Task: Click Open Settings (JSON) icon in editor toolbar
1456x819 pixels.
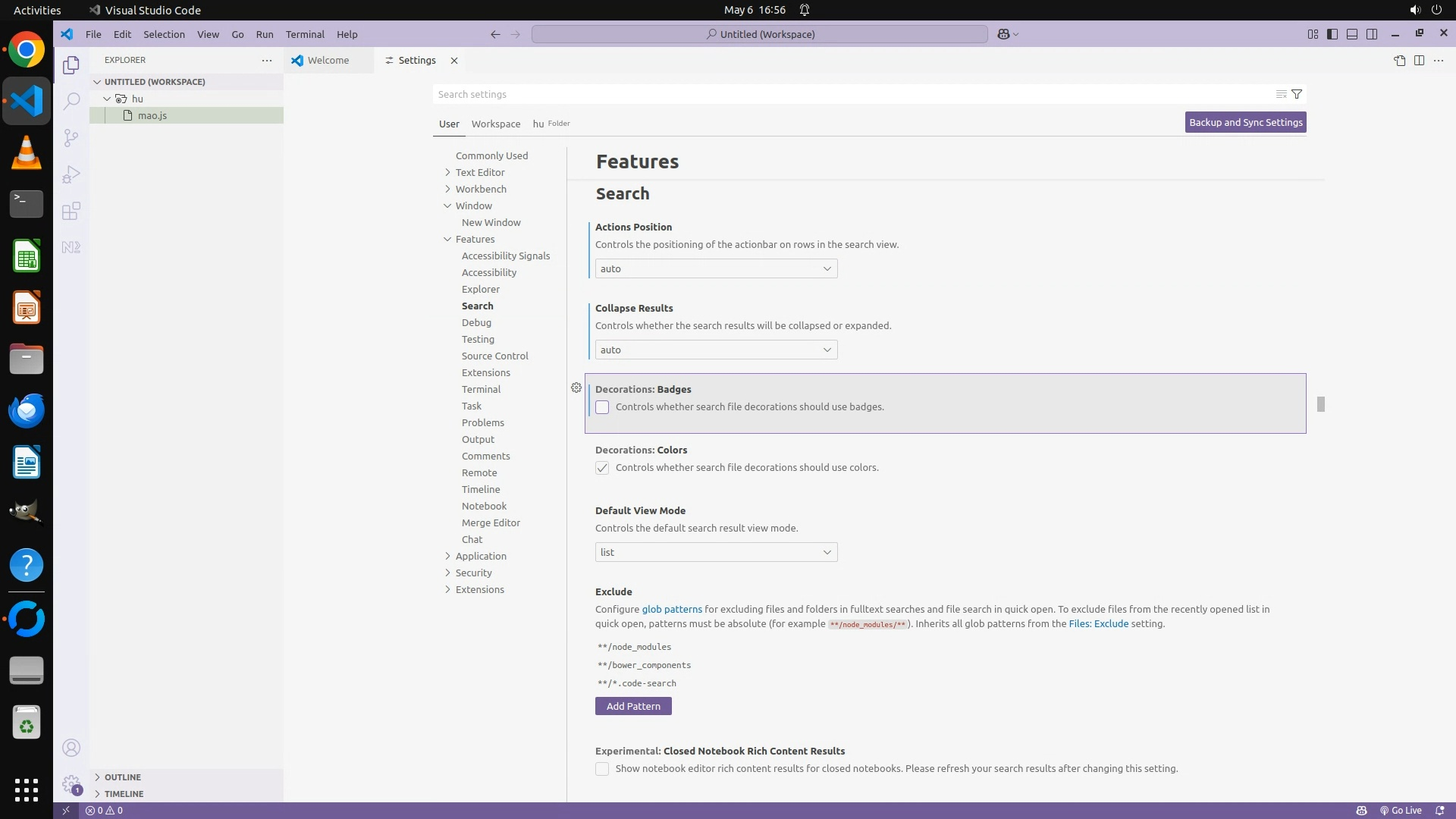Action: pos(1399,61)
